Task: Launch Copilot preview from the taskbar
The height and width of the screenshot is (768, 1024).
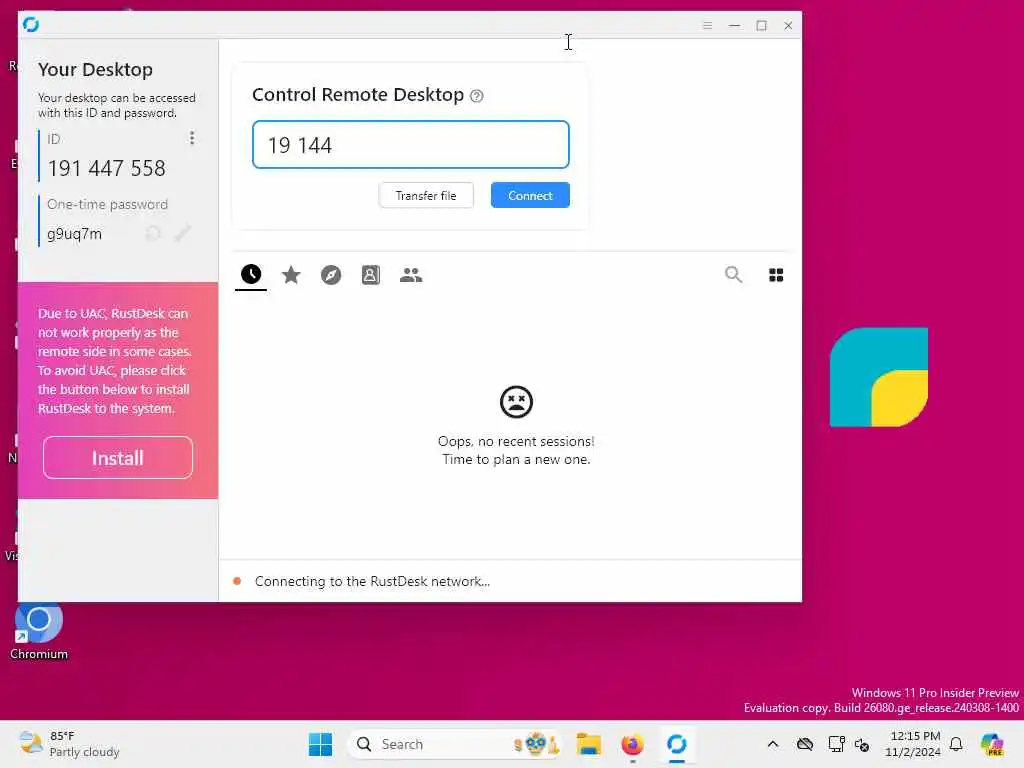Action: point(993,744)
